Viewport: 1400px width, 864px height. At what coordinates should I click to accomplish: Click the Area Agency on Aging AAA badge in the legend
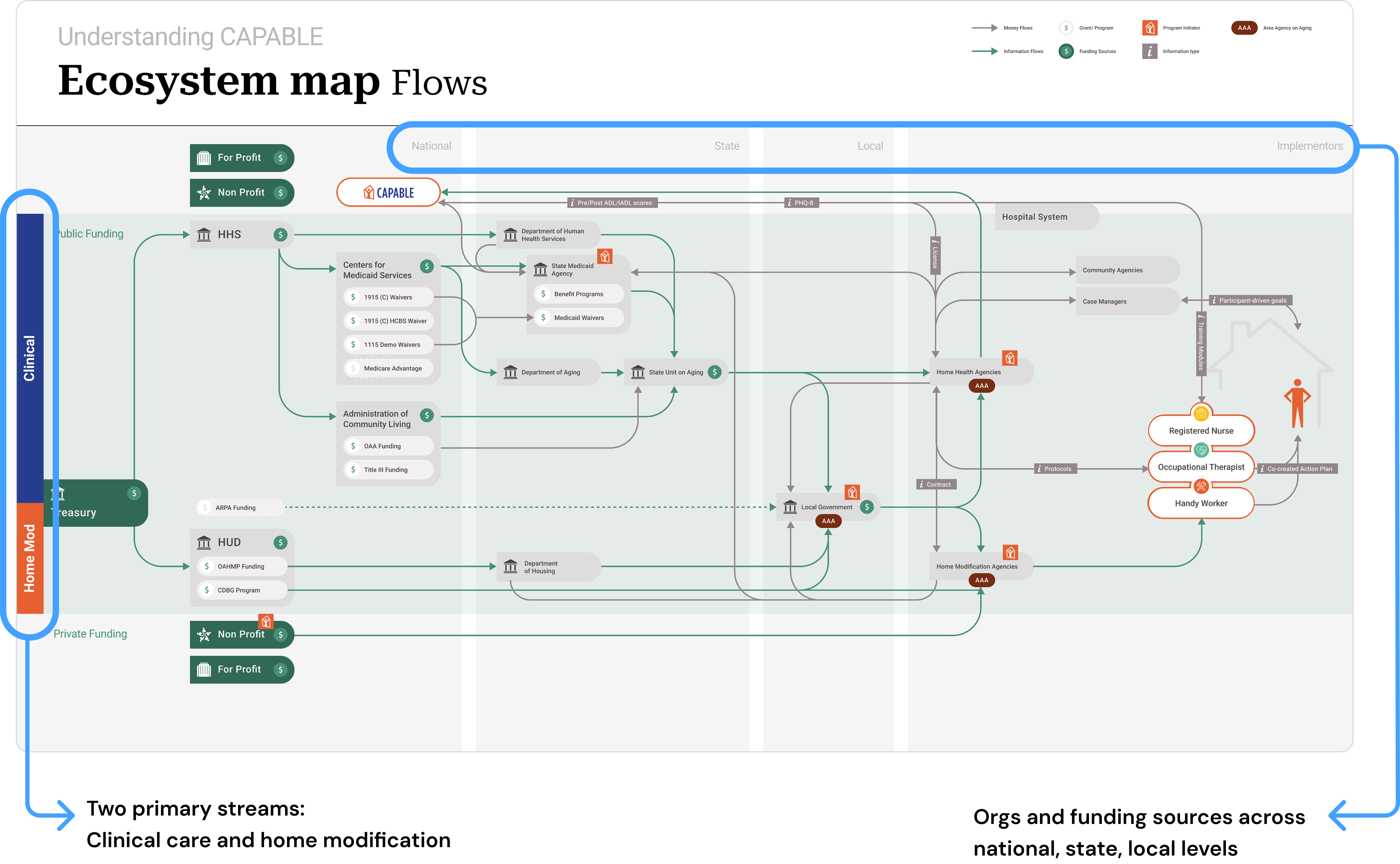(1244, 28)
